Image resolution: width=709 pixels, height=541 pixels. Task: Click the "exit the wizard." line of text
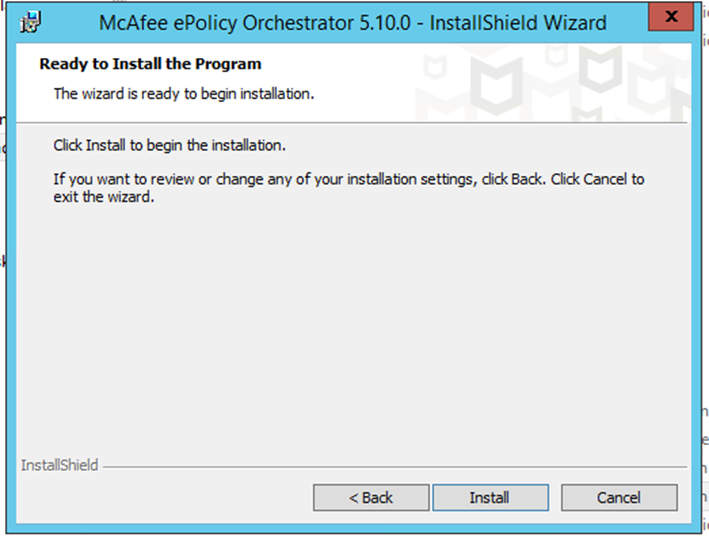pos(104,197)
